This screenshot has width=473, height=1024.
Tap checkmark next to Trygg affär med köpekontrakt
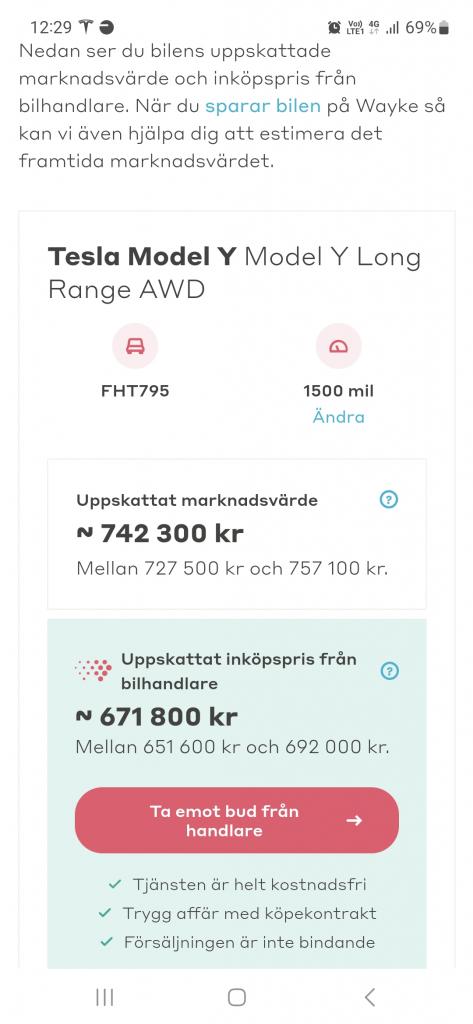point(105,913)
